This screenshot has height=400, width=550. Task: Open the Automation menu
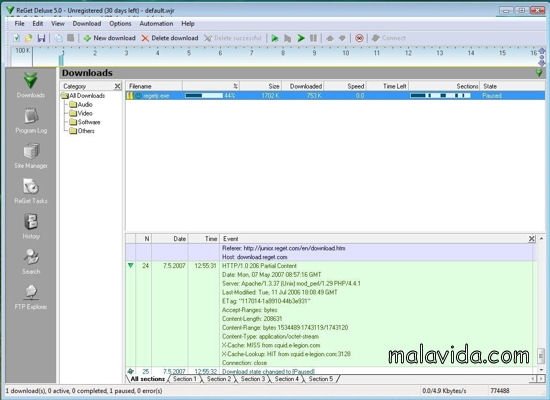pos(156,24)
